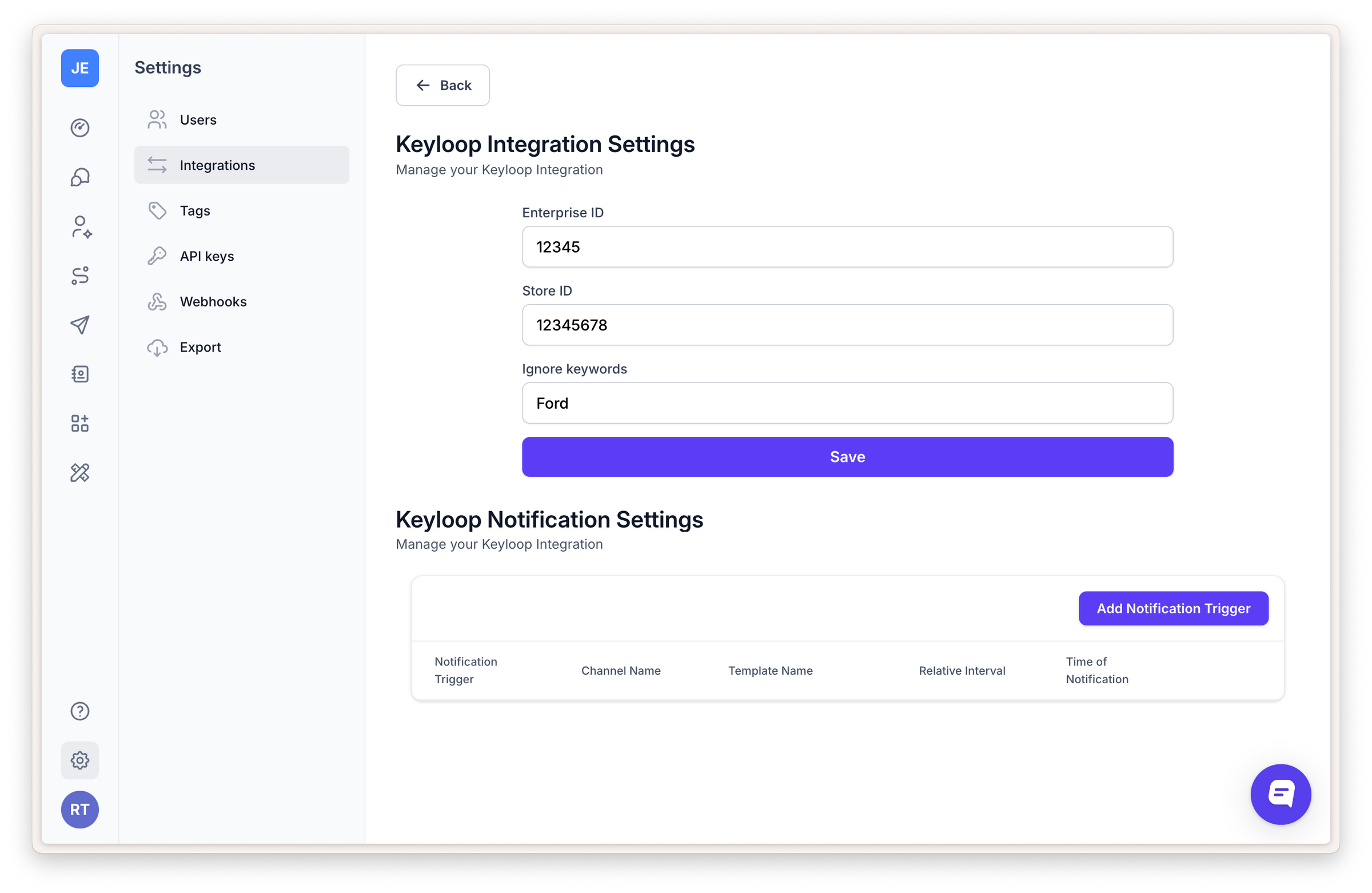
Task: Open the Webhooks settings page
Action: 213,301
